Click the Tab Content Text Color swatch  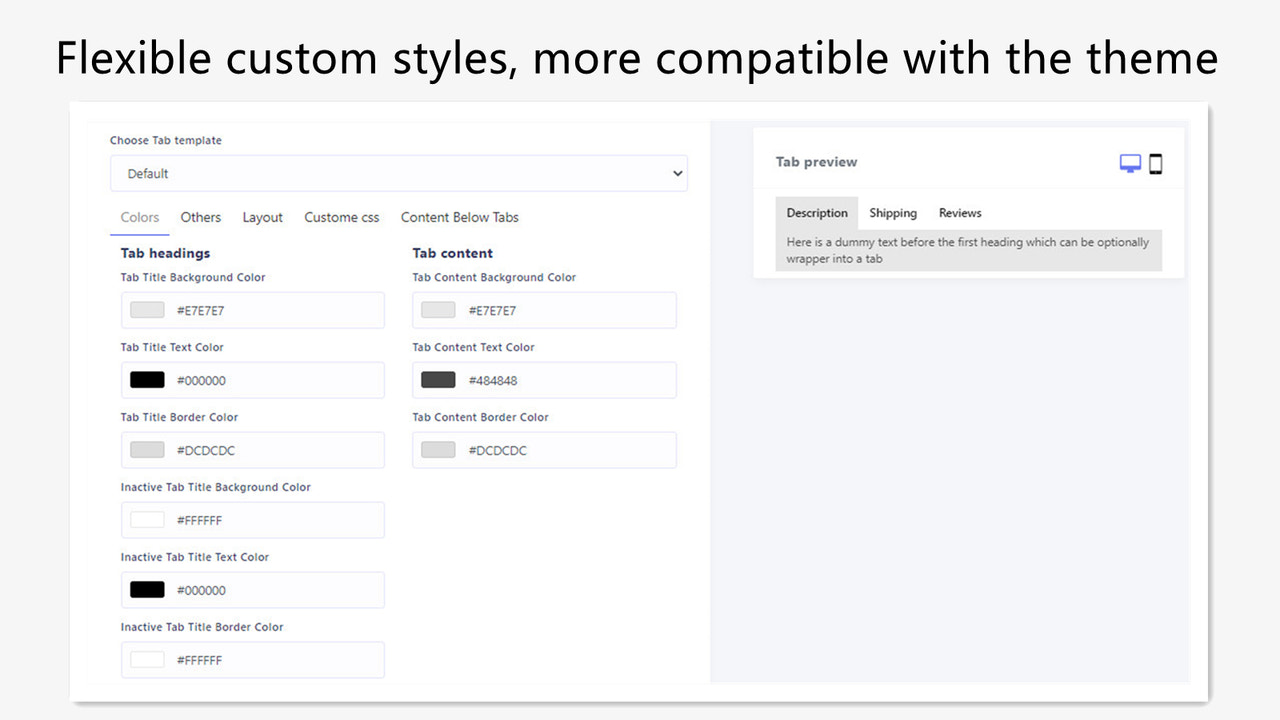click(x=438, y=380)
